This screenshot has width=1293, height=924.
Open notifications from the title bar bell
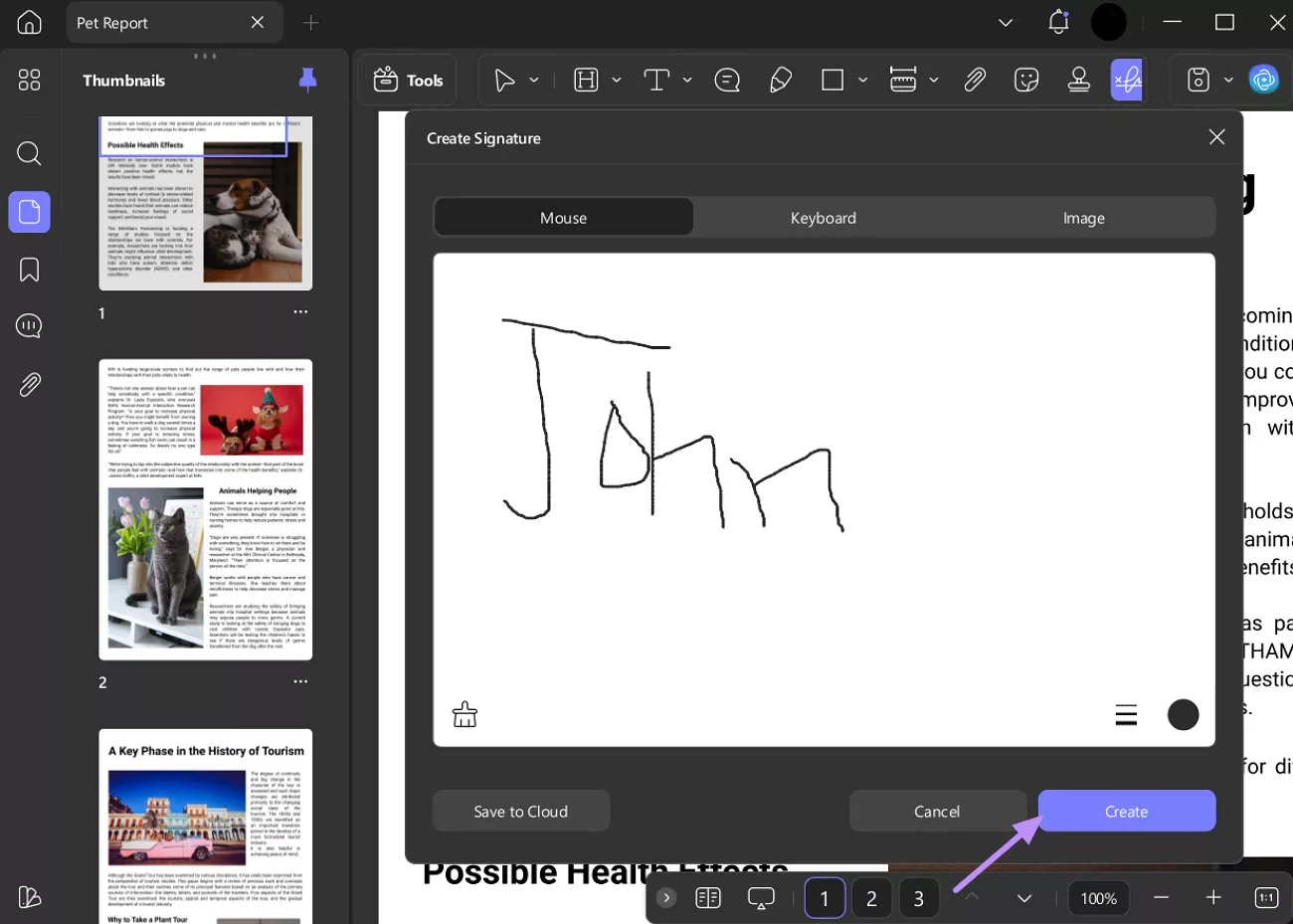click(x=1057, y=22)
